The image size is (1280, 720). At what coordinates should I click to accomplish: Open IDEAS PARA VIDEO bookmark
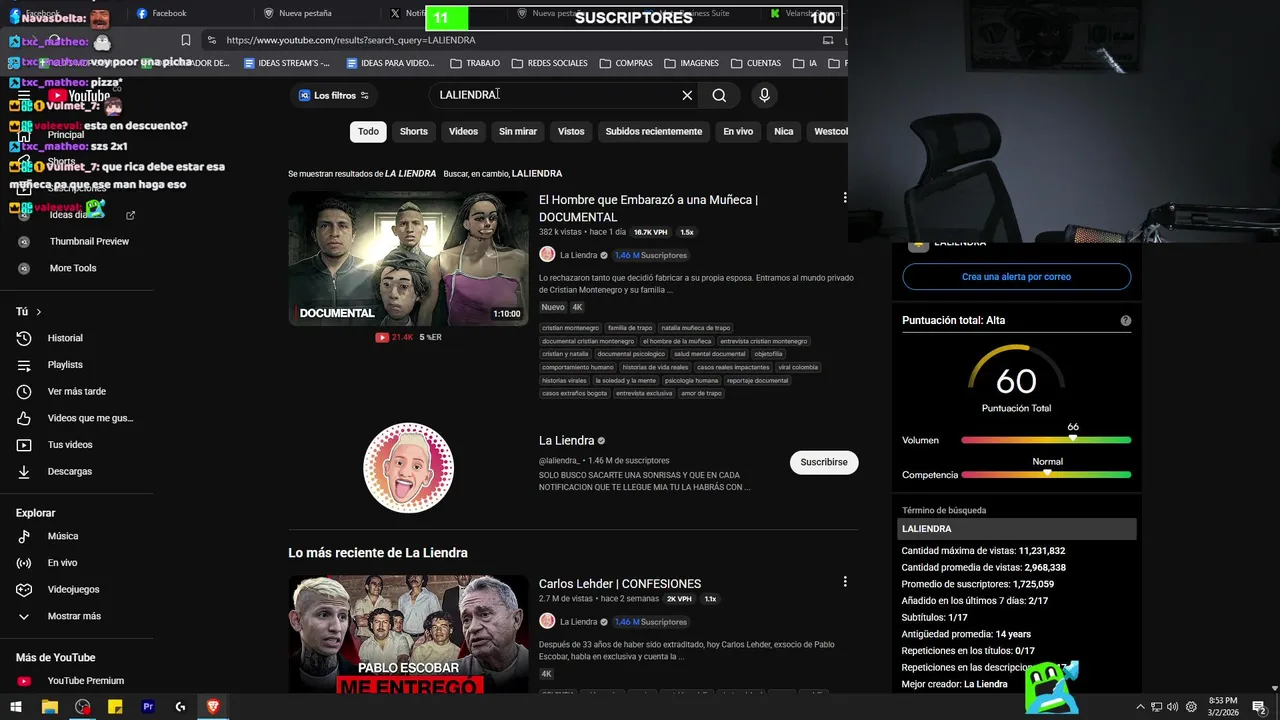[390, 63]
